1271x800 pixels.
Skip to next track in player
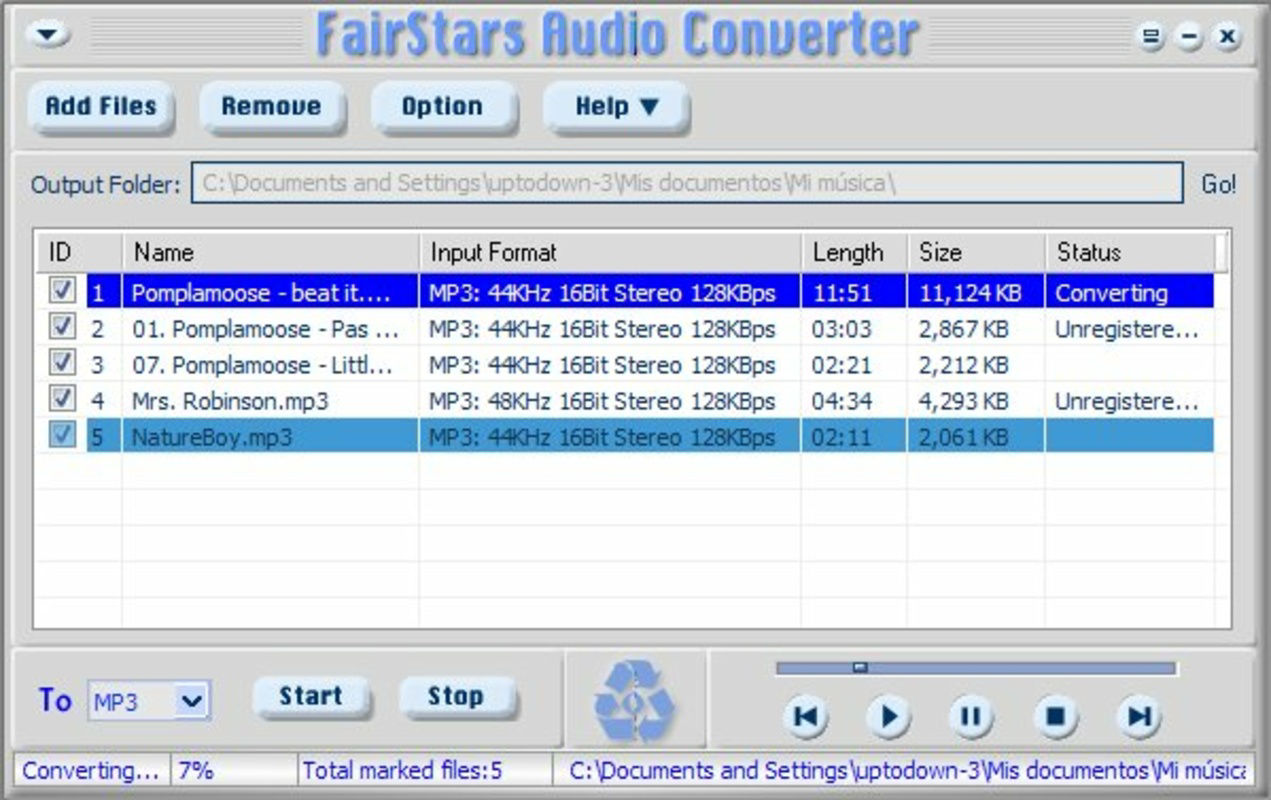pyautogui.click(x=1139, y=716)
